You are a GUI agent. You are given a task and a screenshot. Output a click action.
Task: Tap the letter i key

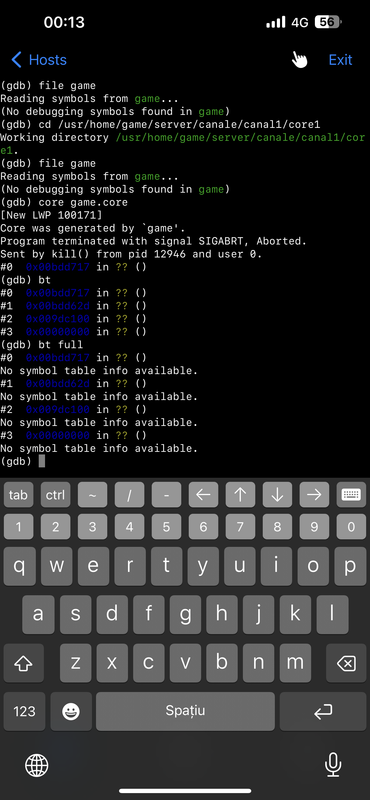[x=277, y=566]
